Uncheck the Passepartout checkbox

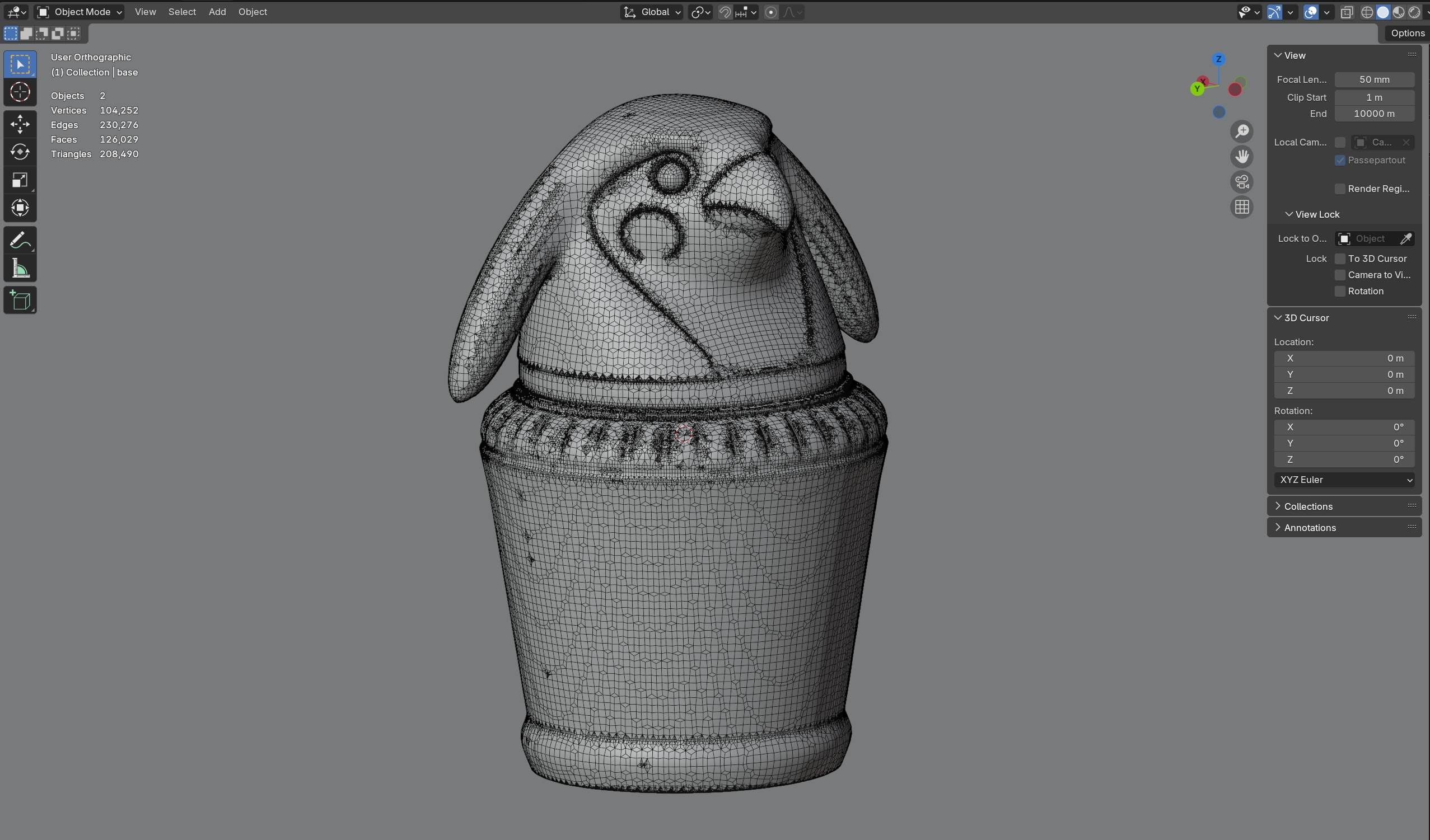(1340, 161)
